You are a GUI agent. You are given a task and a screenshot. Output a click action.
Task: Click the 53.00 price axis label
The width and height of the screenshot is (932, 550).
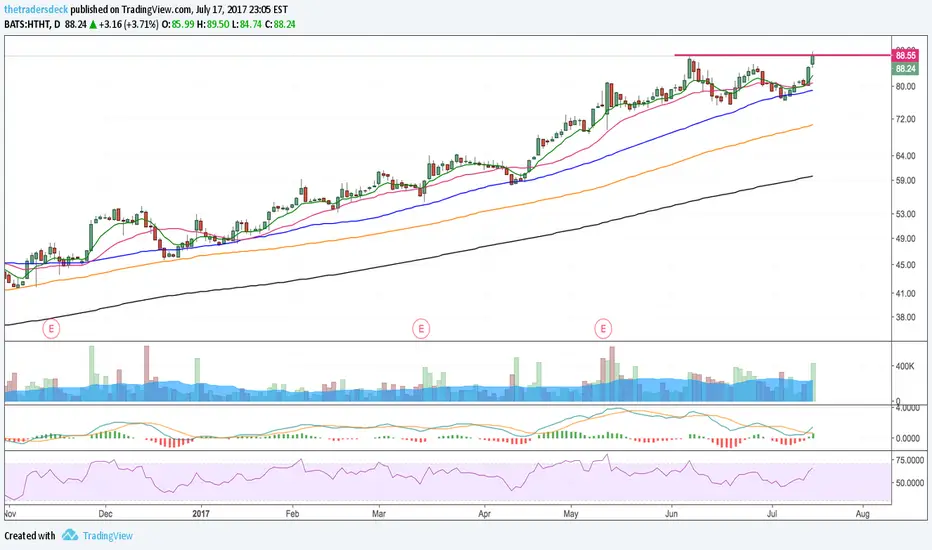(x=905, y=213)
